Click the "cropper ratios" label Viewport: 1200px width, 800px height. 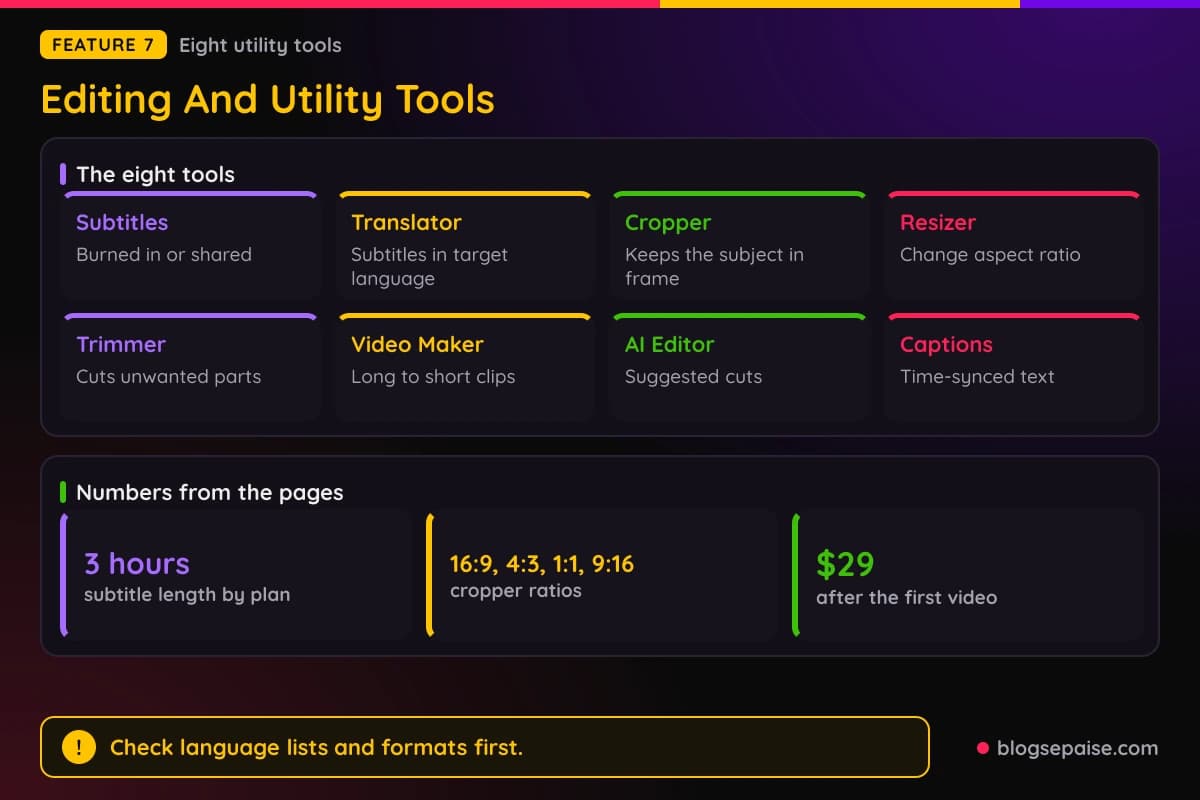516,590
